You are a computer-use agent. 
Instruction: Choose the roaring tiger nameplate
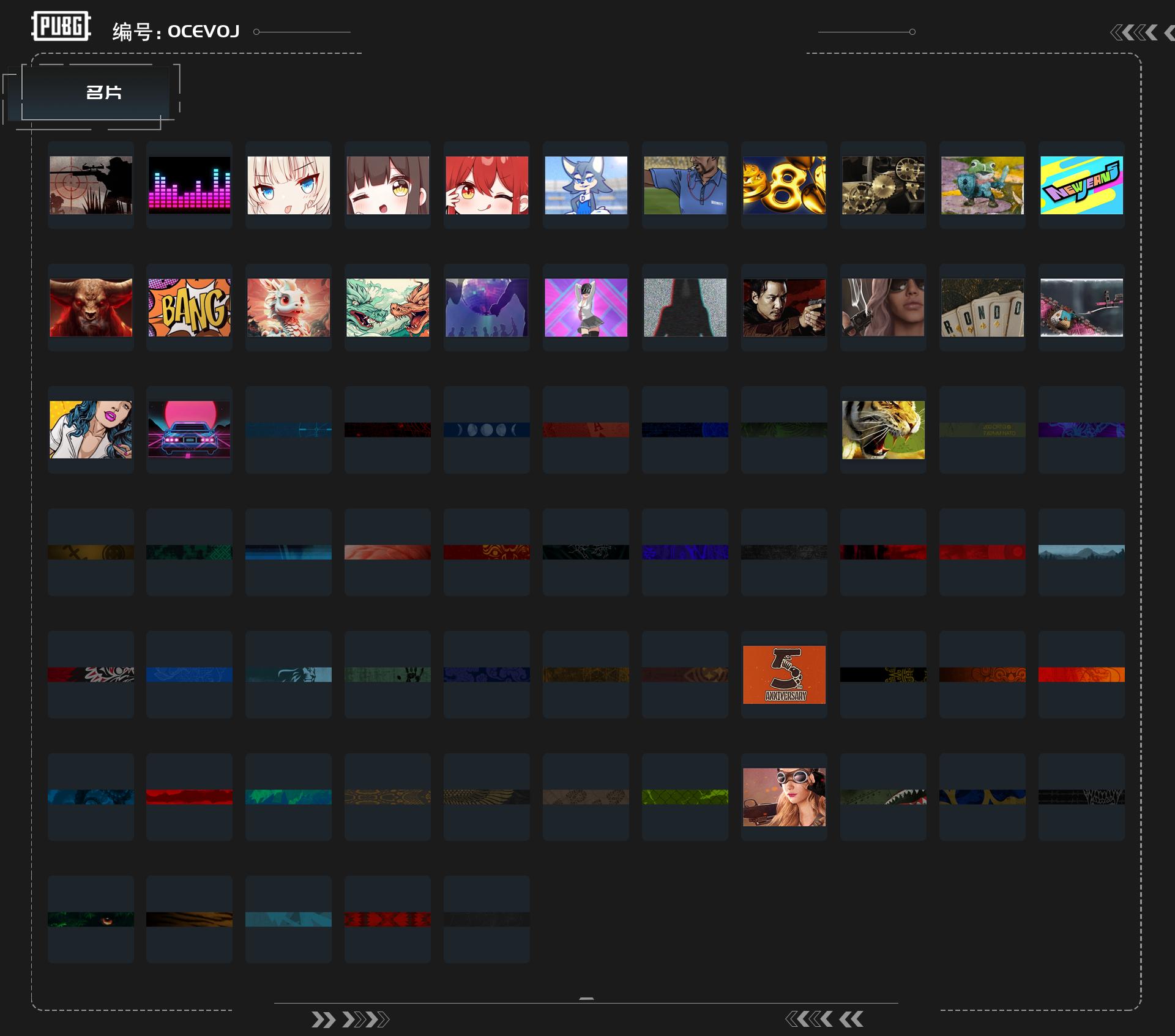883,430
